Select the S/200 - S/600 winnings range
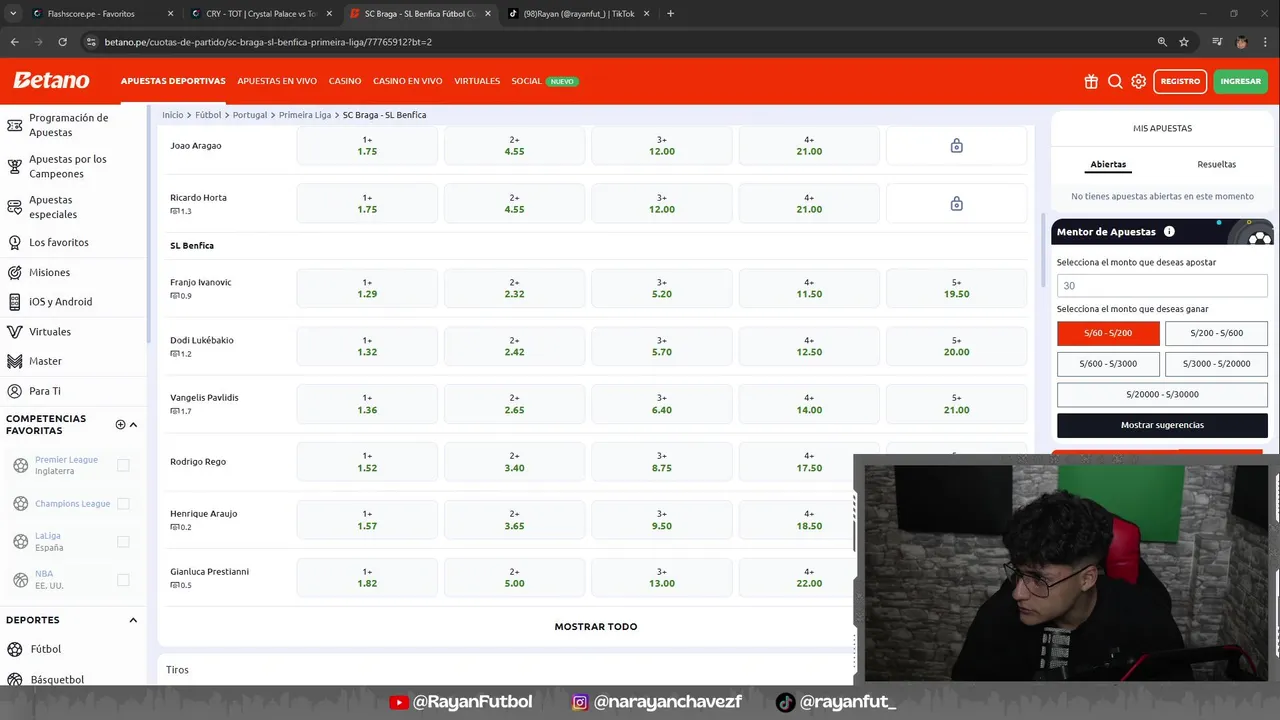The width and height of the screenshot is (1280, 720). tap(1216, 333)
